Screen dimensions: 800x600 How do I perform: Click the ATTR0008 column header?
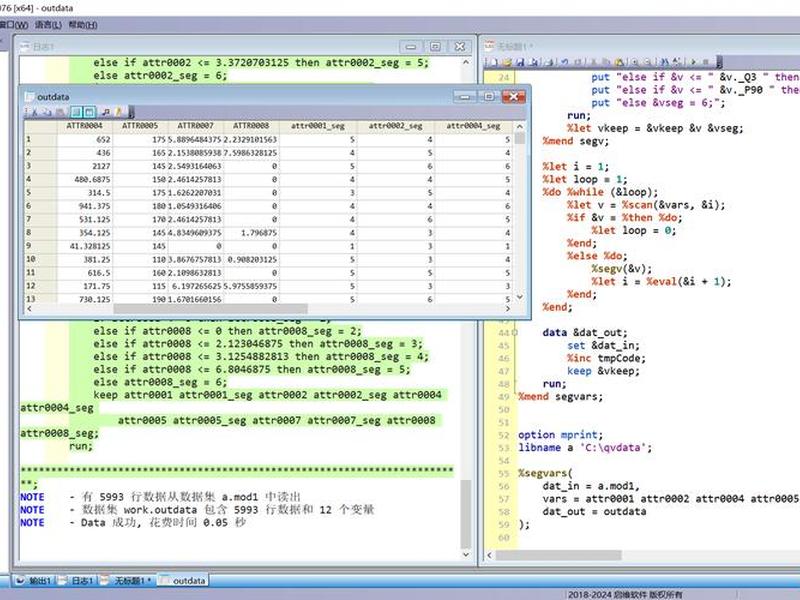click(251, 126)
